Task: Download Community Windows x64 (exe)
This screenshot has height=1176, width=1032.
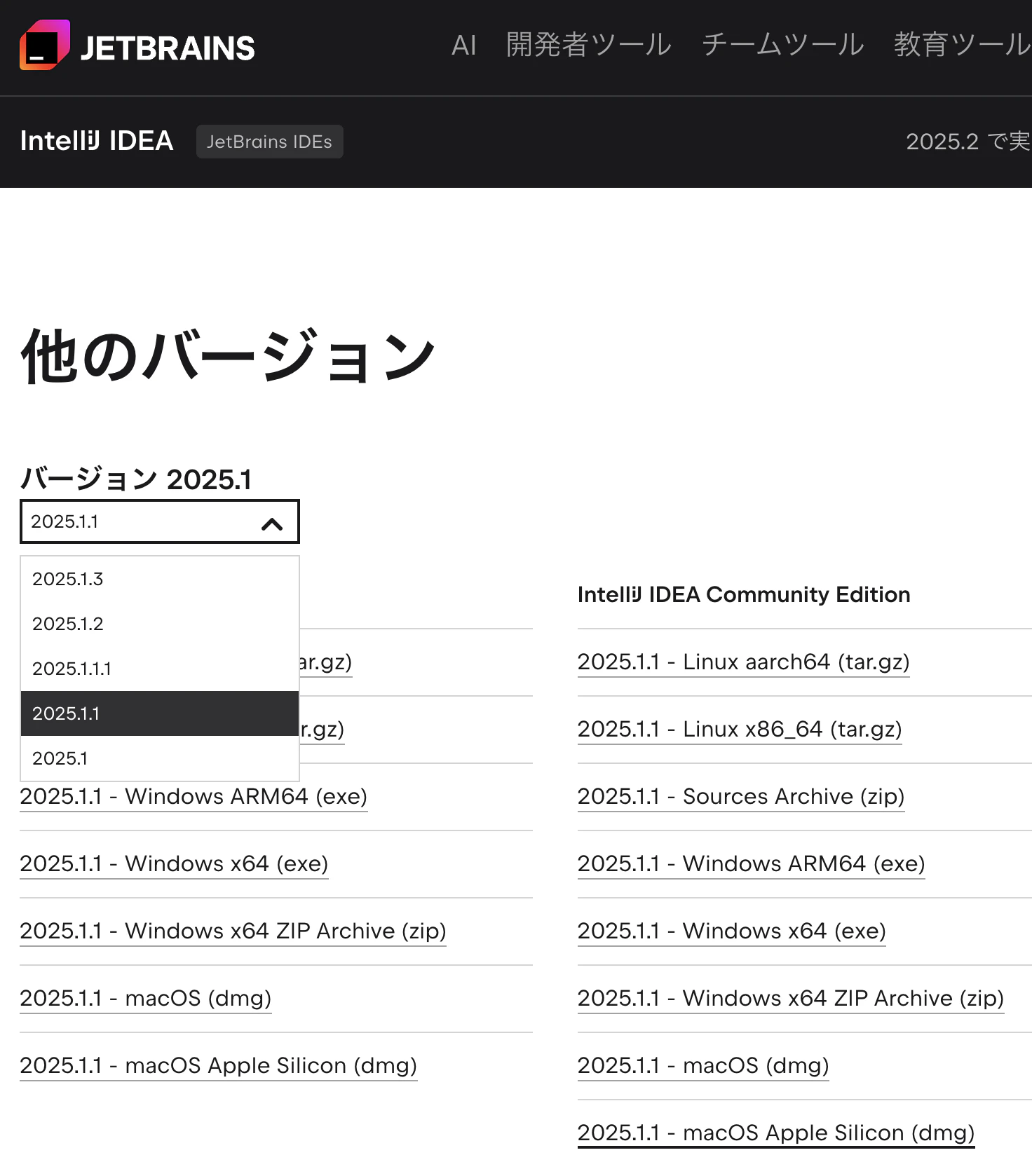Action: click(x=731, y=931)
